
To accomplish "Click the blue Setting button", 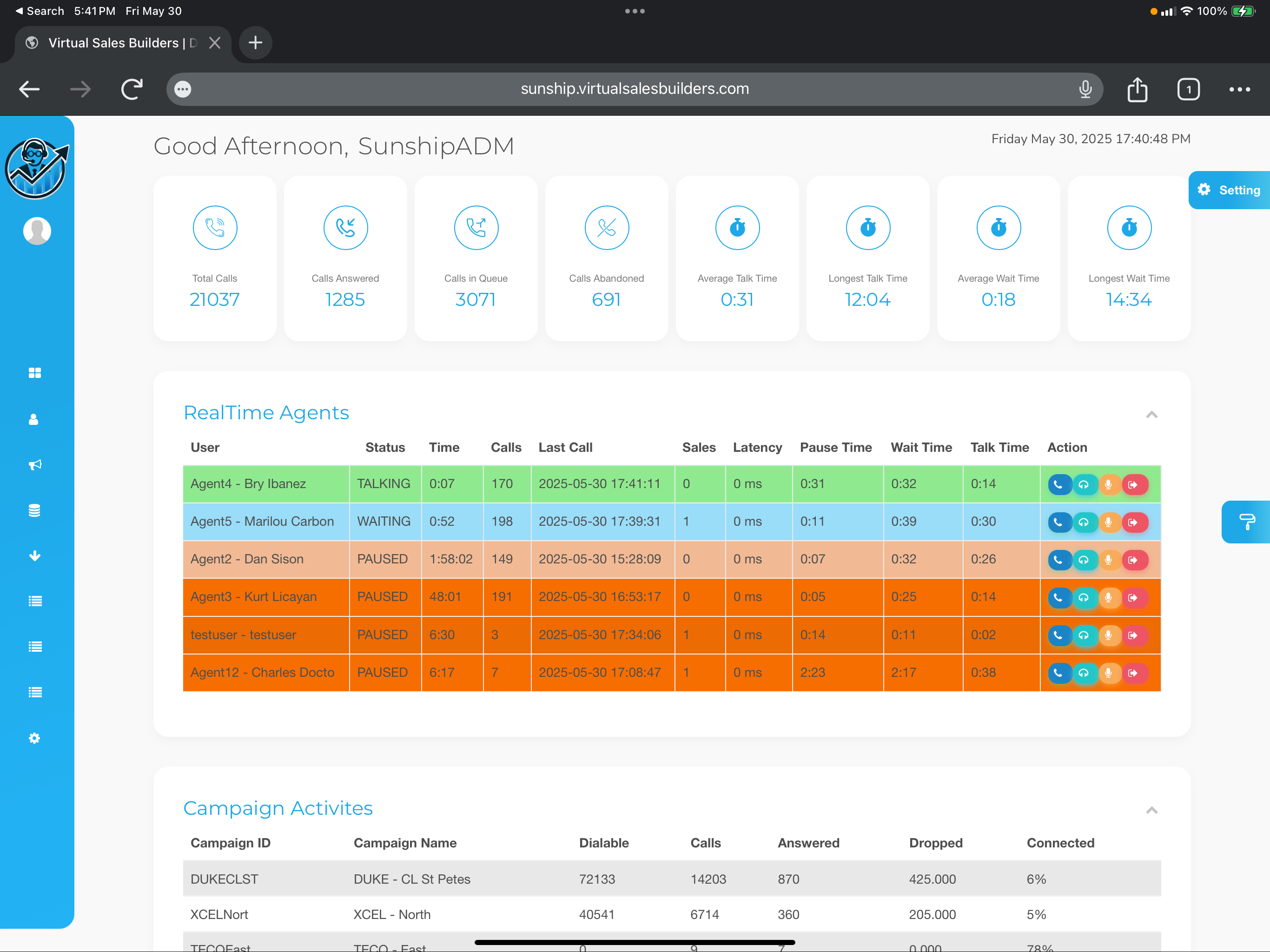I will pyautogui.click(x=1229, y=190).
